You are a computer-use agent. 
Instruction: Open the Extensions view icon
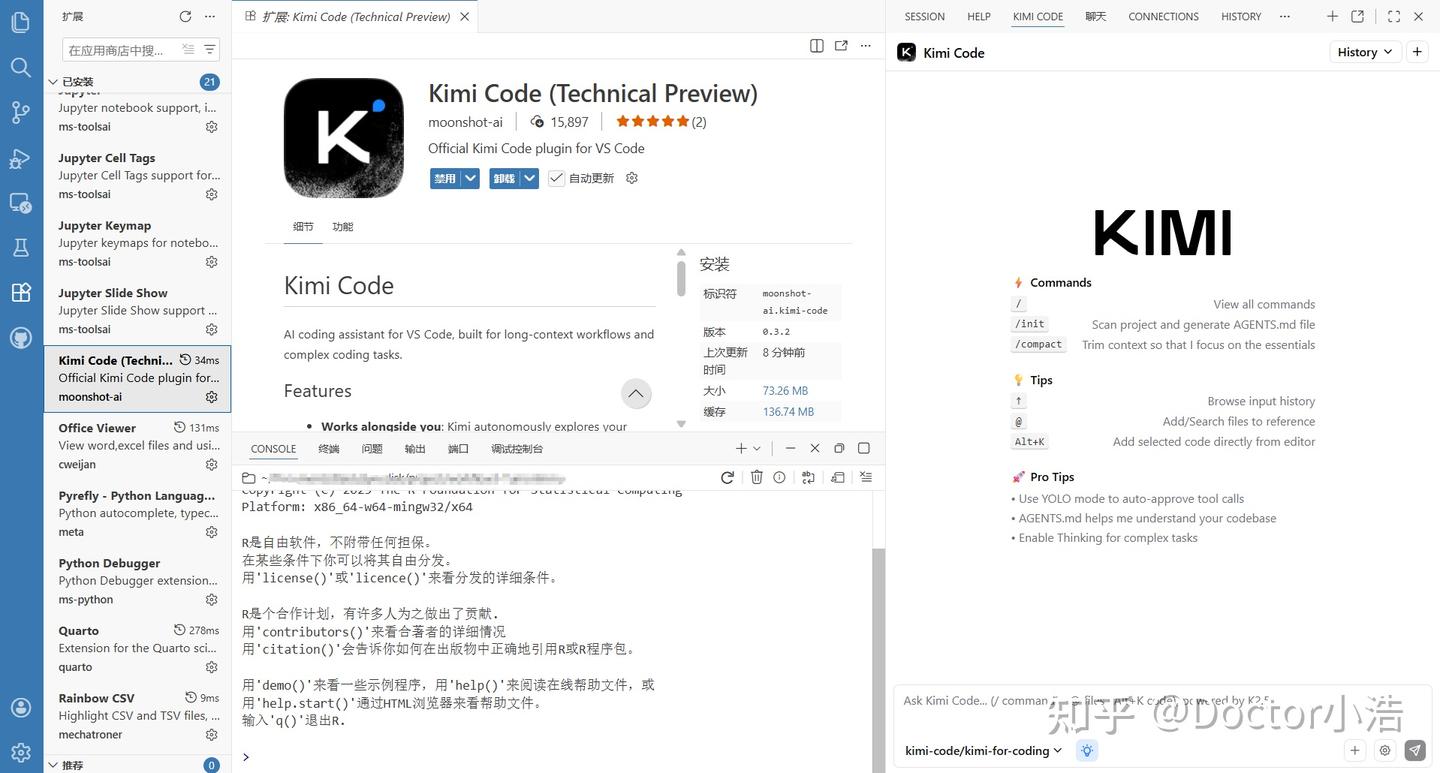(x=20, y=292)
